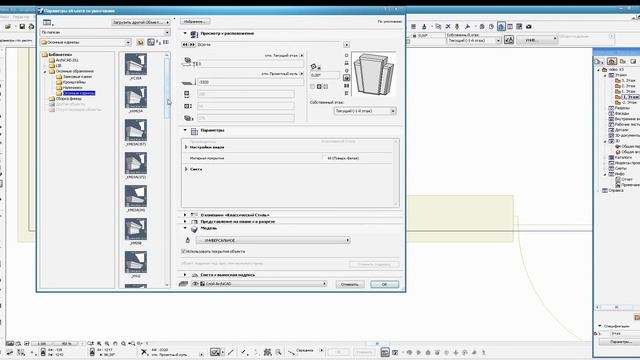Click the rotation angle field showing 0,00°
Image resolution: width=640 pixels, height=360 pixels.
[x=325, y=75]
